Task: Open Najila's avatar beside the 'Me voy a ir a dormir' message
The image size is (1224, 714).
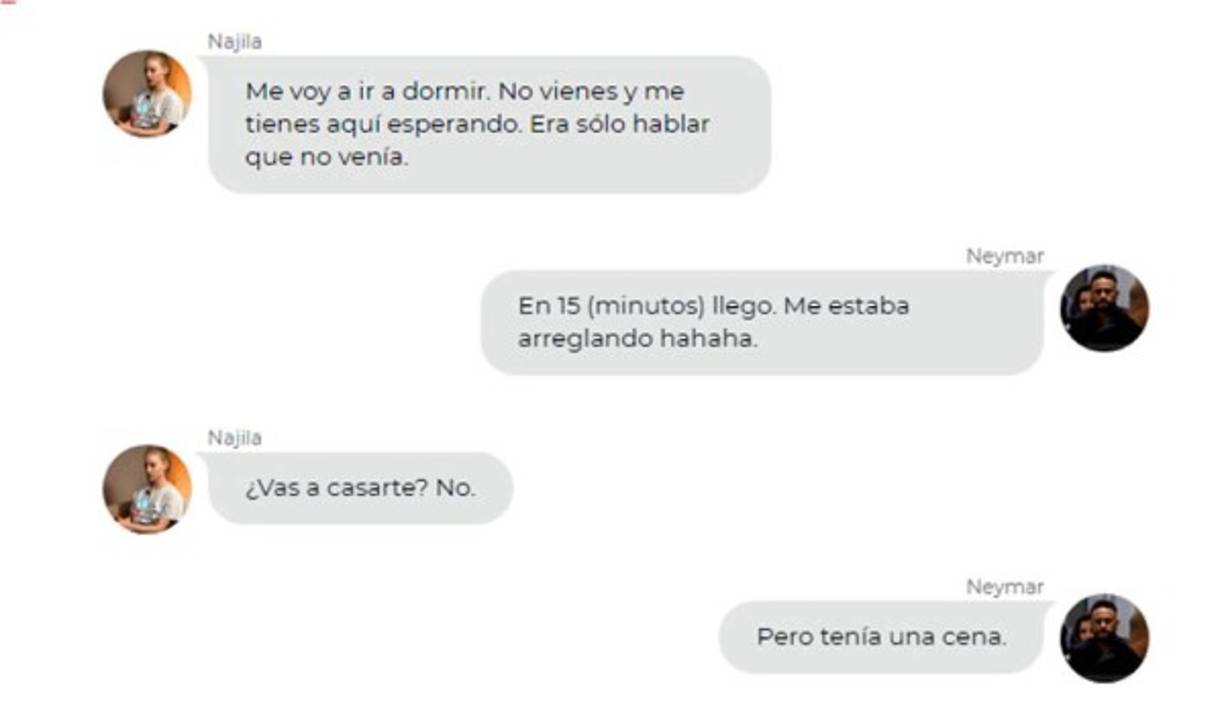Action: (x=147, y=94)
